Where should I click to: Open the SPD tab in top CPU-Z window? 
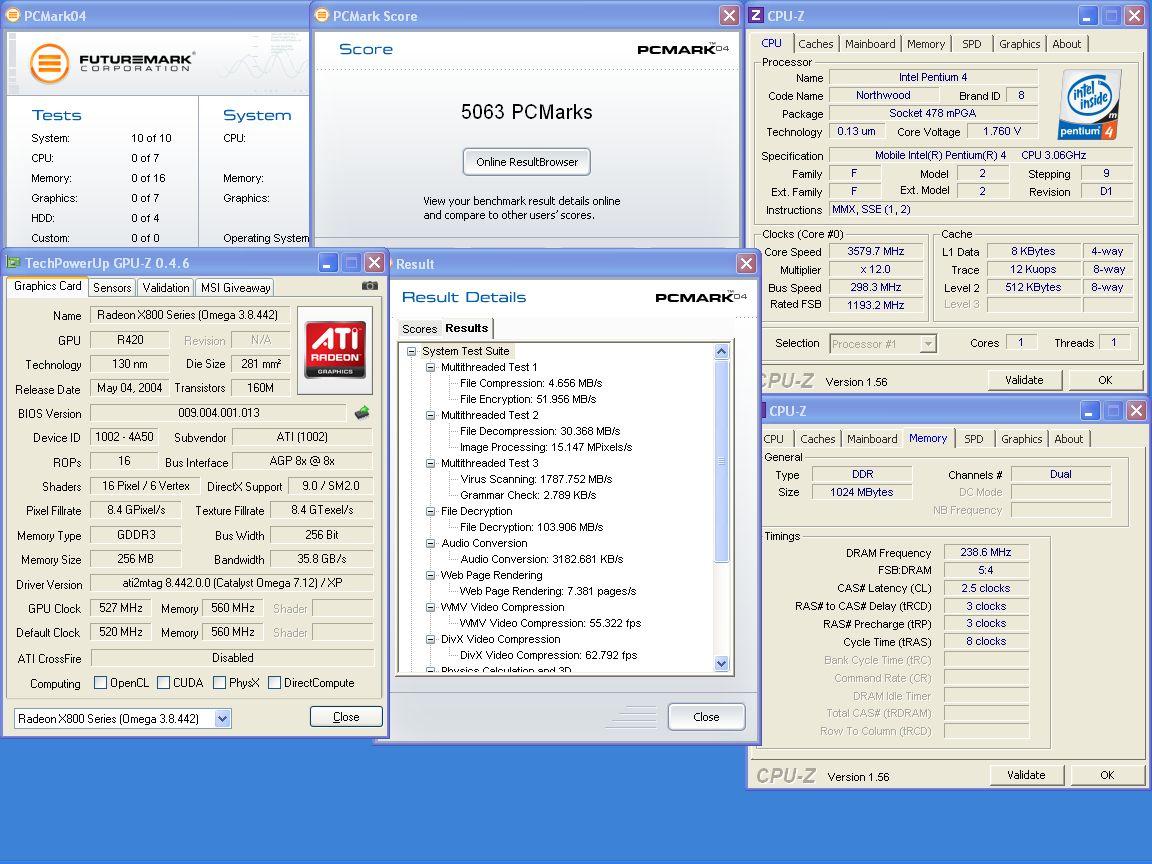pos(971,44)
